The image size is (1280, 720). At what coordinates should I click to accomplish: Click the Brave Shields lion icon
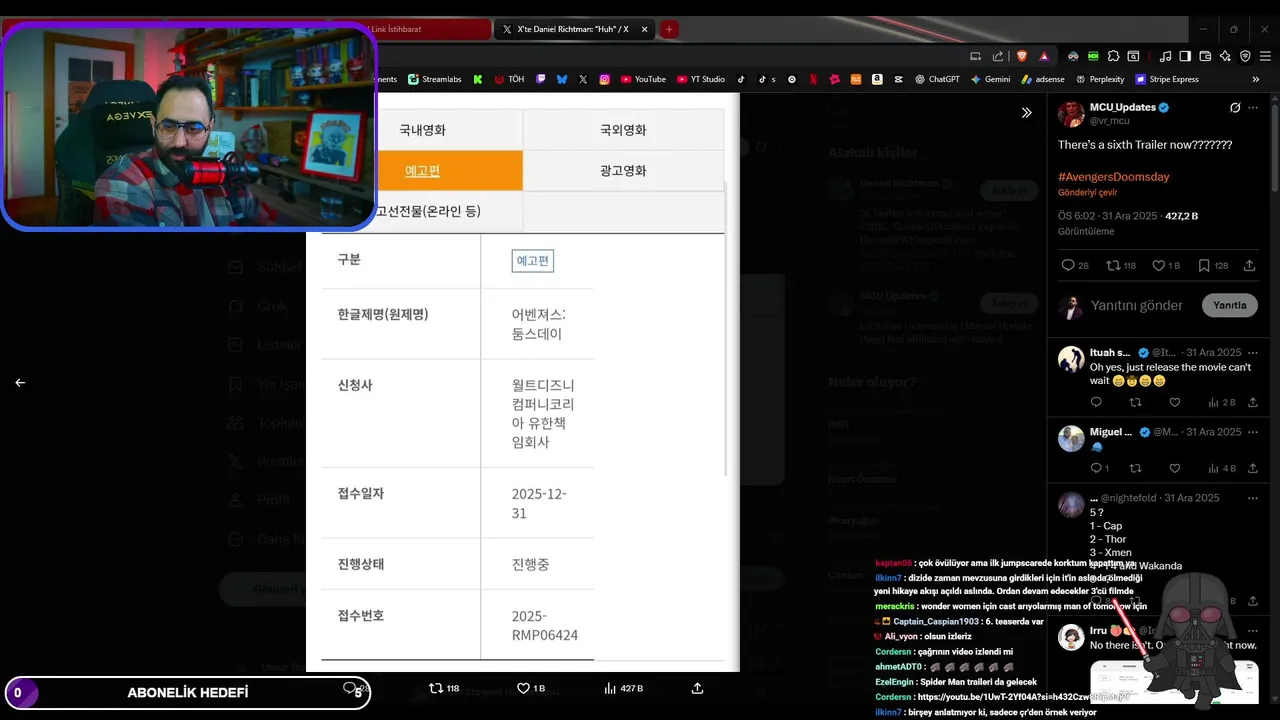point(1022,56)
